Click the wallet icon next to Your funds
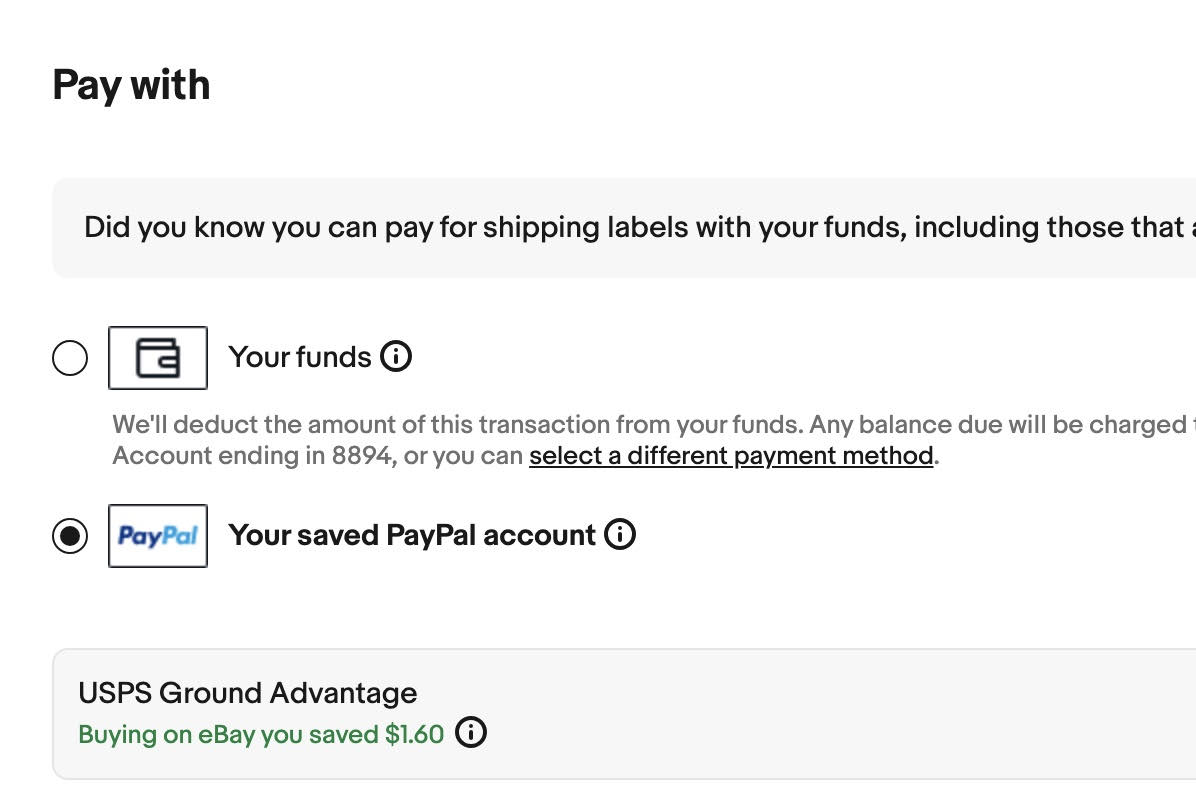1196x804 pixels. (156, 356)
